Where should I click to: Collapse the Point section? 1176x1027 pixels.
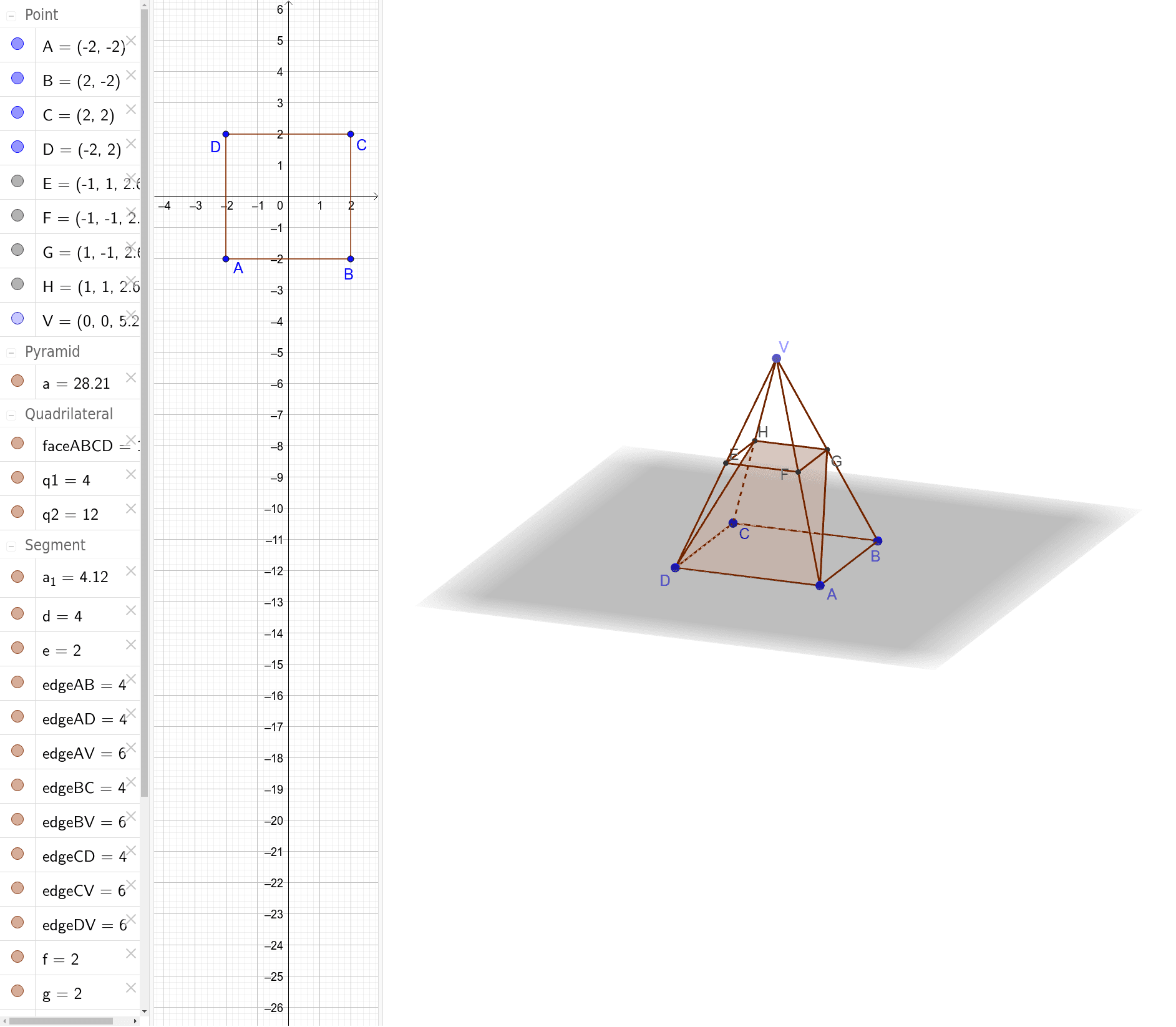11,14
